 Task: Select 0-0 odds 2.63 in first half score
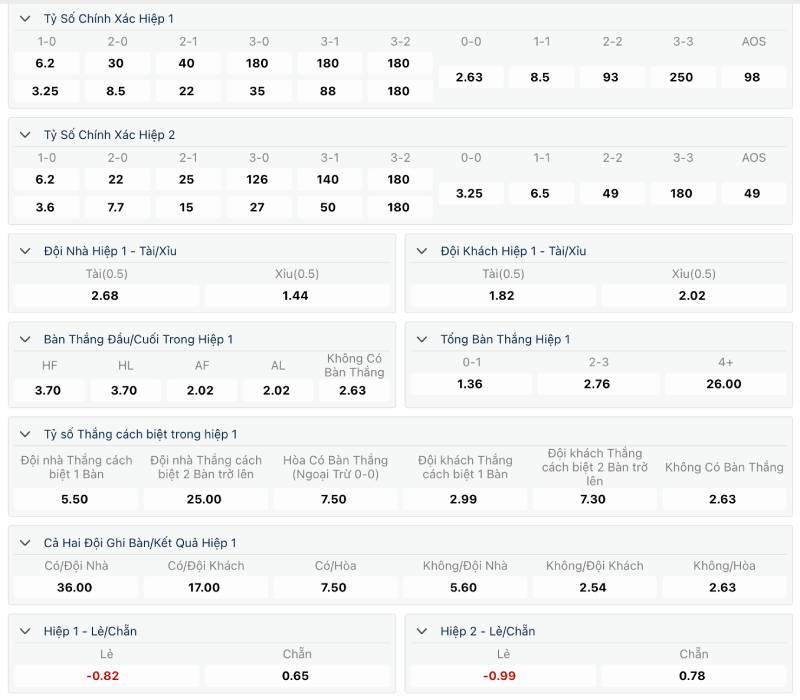point(470,77)
